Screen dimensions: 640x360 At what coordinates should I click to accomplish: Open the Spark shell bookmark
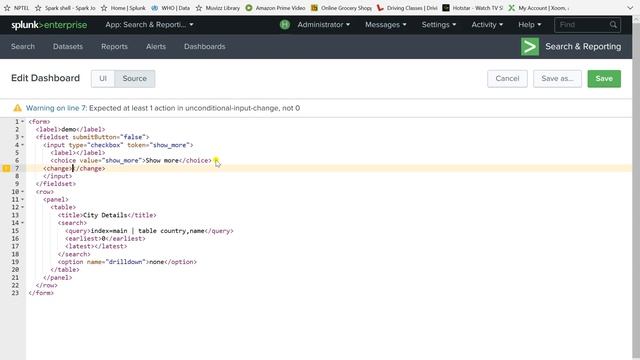point(65,8)
